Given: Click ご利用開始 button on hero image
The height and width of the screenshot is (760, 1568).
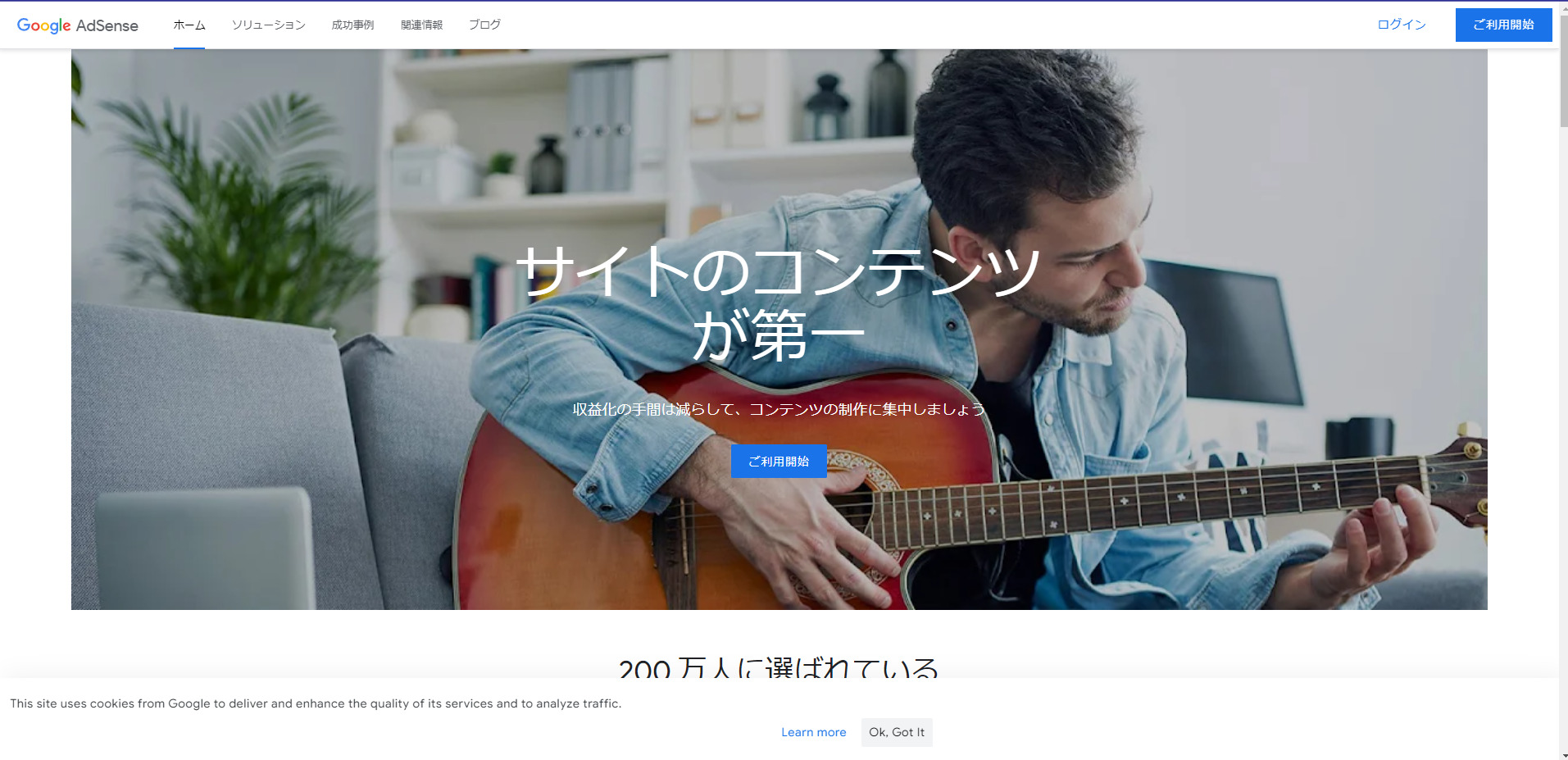Looking at the screenshot, I should click(x=779, y=462).
